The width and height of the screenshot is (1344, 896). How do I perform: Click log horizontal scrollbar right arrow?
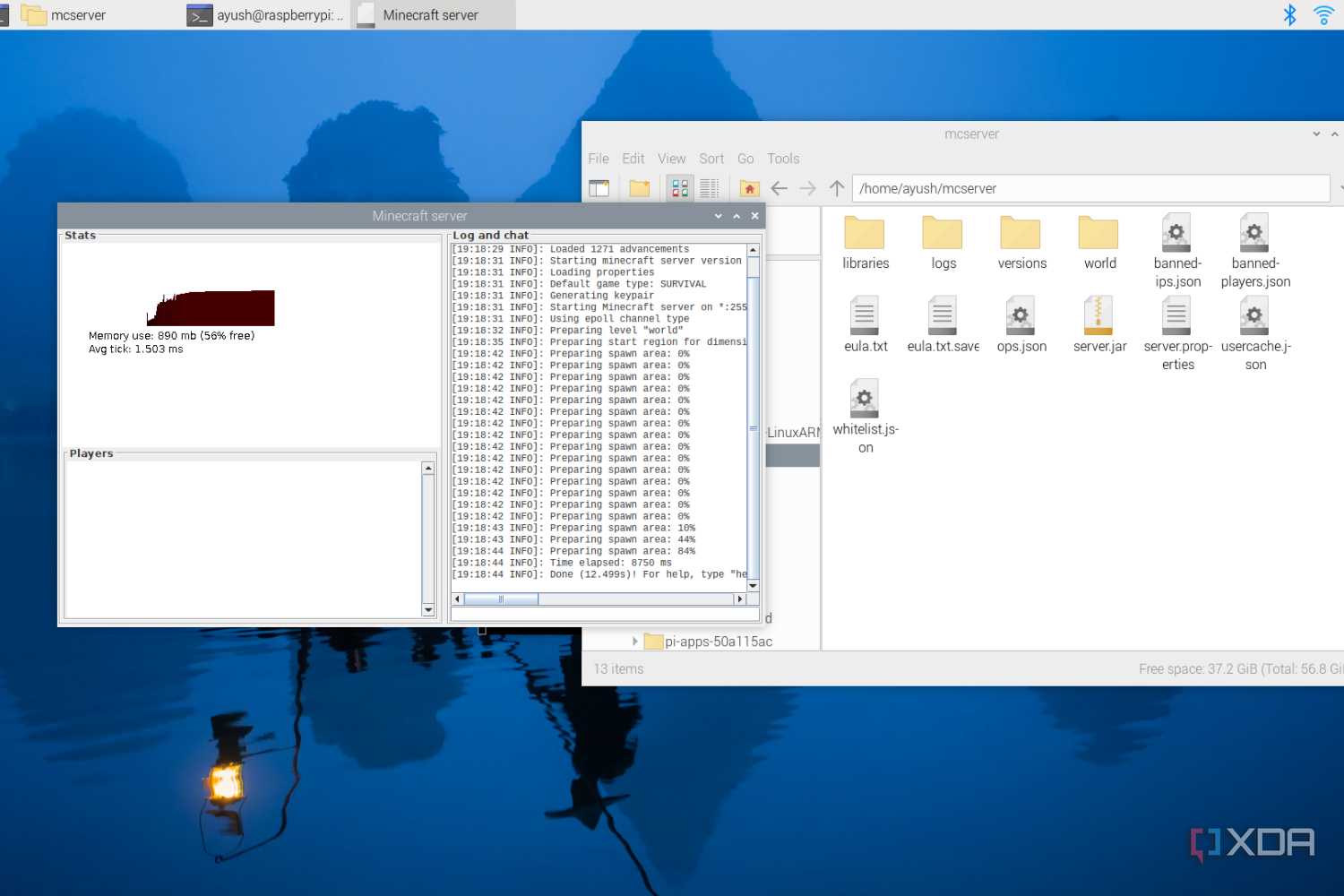739,599
